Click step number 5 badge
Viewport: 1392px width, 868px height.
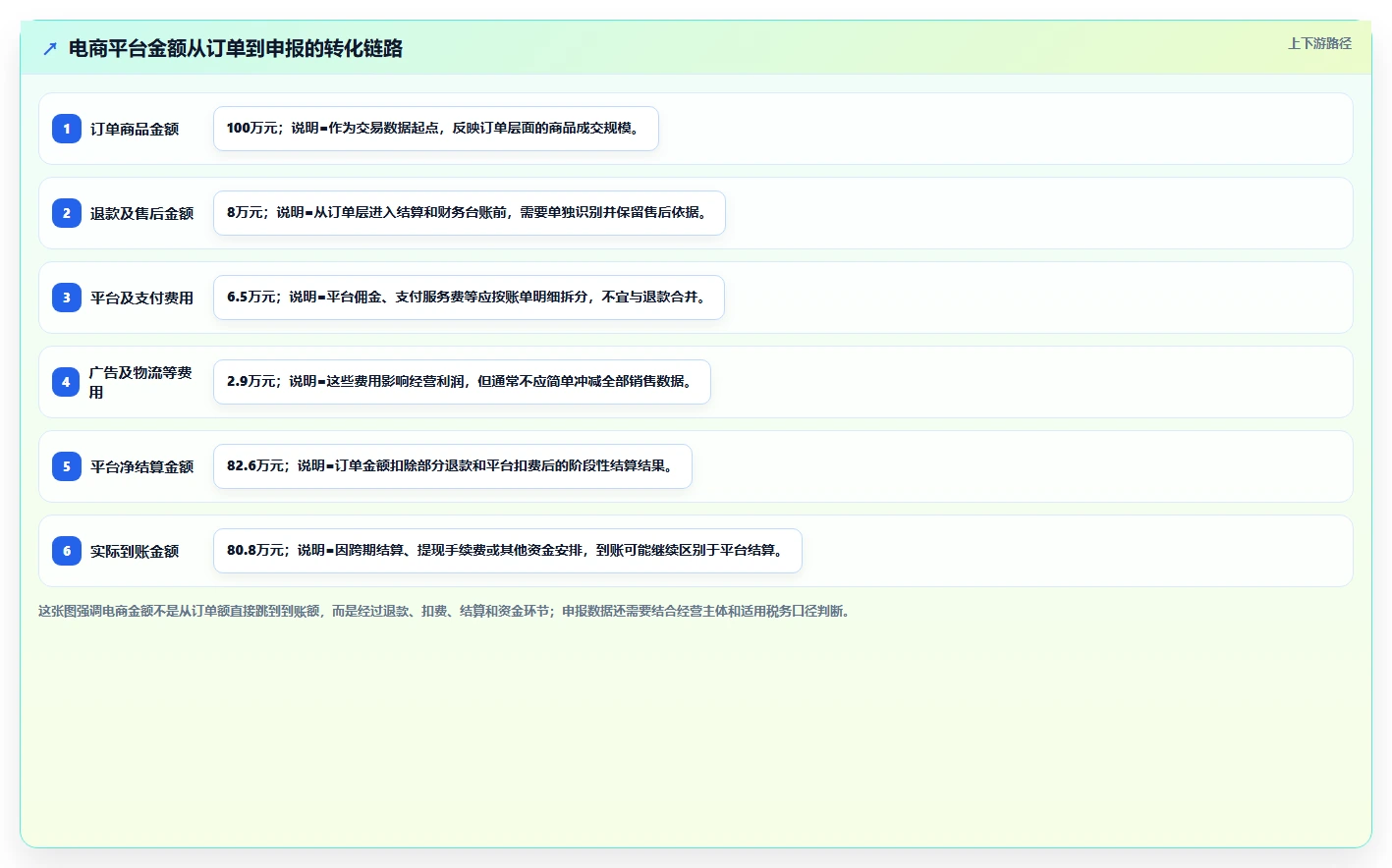[67, 466]
